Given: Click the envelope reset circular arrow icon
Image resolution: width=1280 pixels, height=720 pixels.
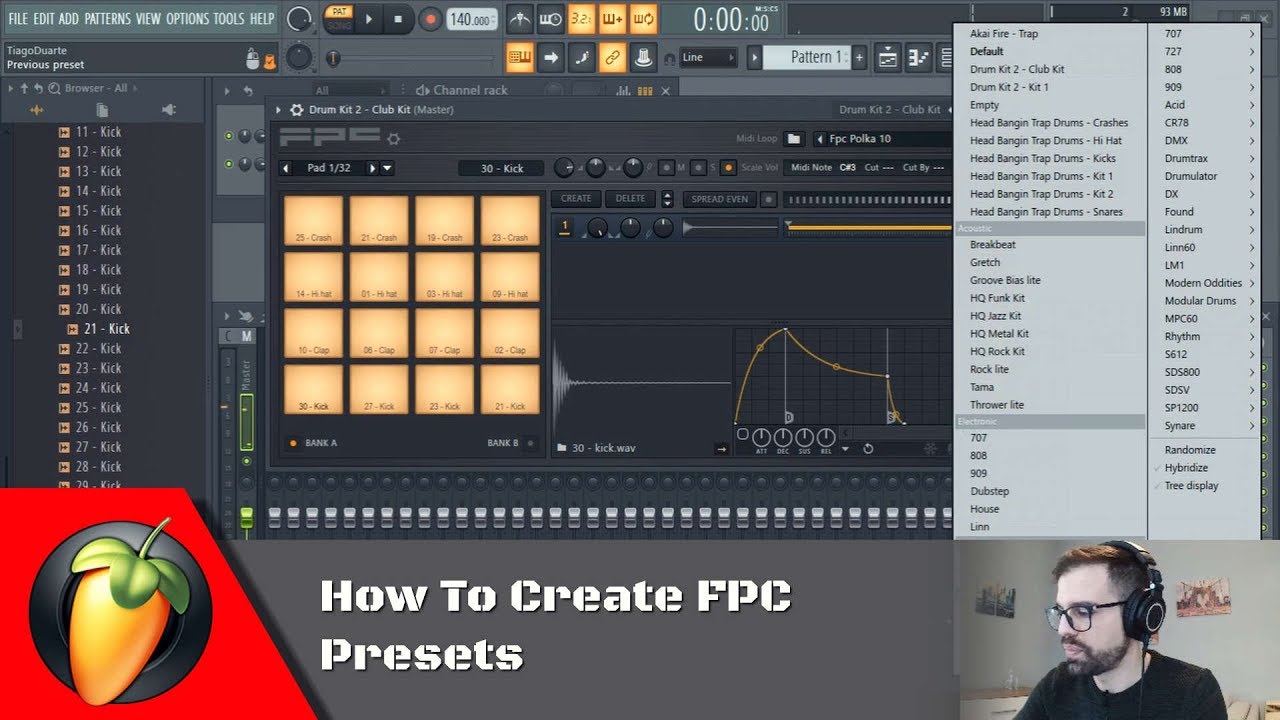Looking at the screenshot, I should click(868, 448).
